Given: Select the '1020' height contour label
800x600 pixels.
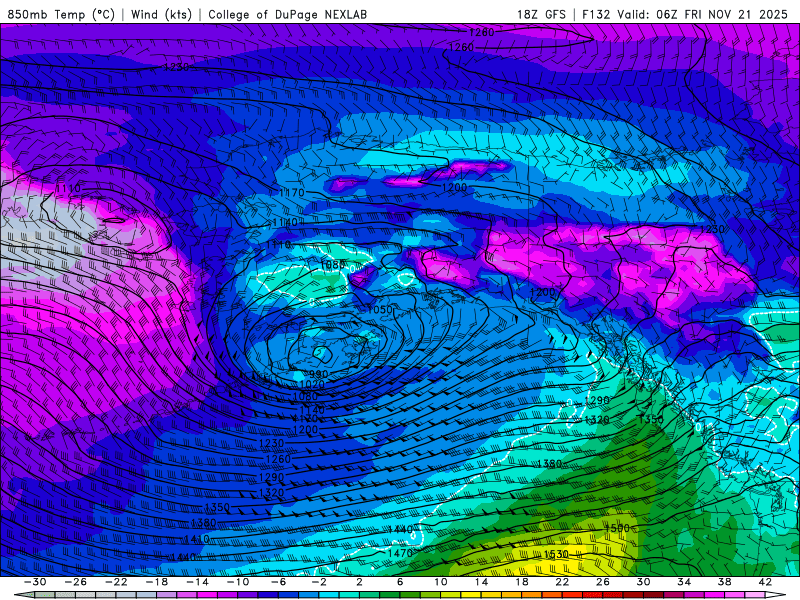Looking at the screenshot, I should [x=312, y=385].
